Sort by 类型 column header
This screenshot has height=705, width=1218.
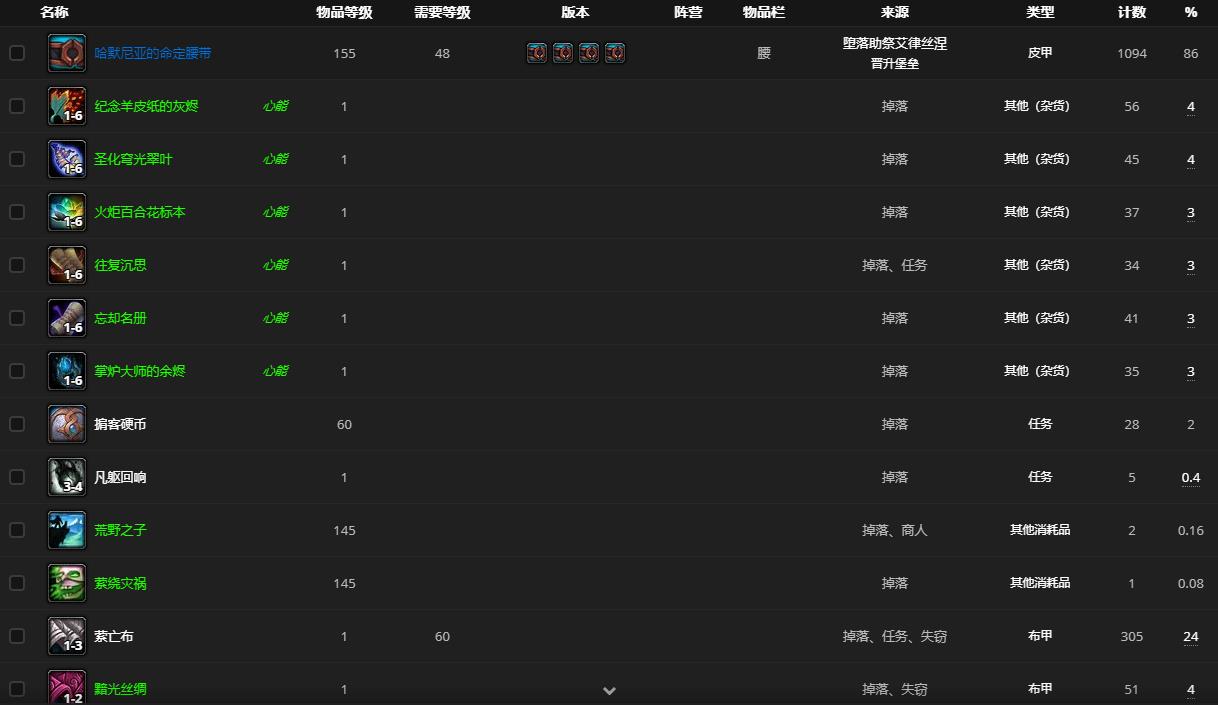[x=1040, y=12]
